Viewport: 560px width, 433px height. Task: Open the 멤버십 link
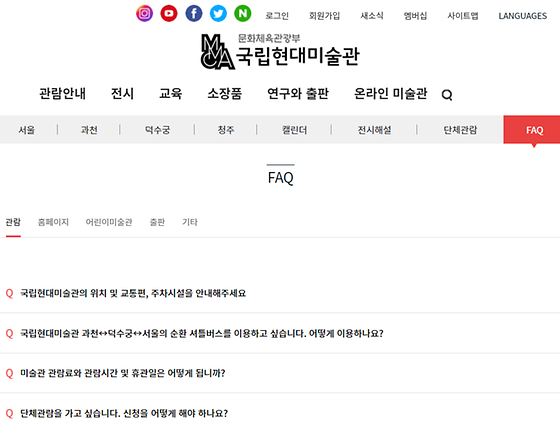pos(415,16)
